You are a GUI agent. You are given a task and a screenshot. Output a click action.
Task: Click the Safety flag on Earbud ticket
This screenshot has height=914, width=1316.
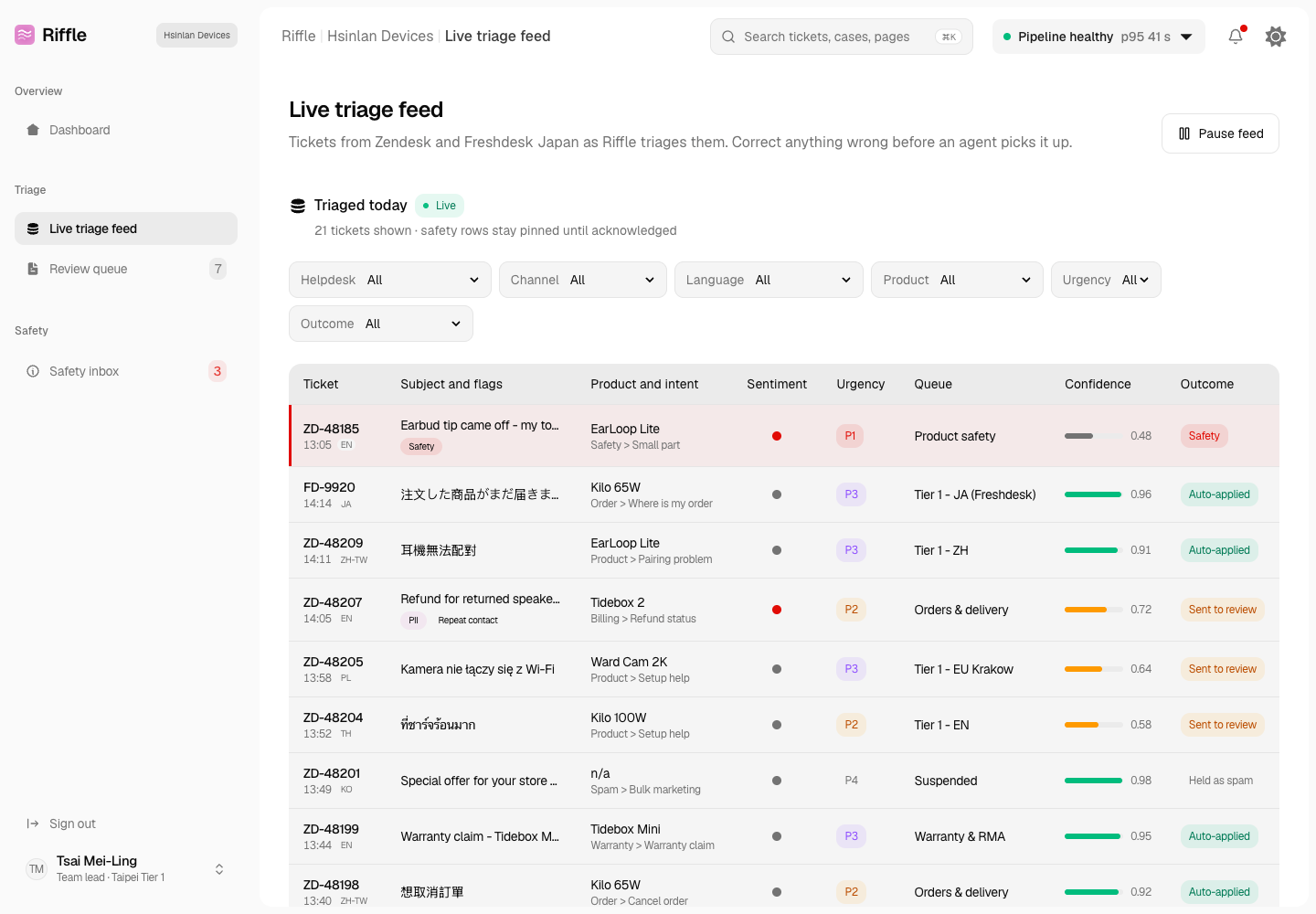[x=421, y=447]
